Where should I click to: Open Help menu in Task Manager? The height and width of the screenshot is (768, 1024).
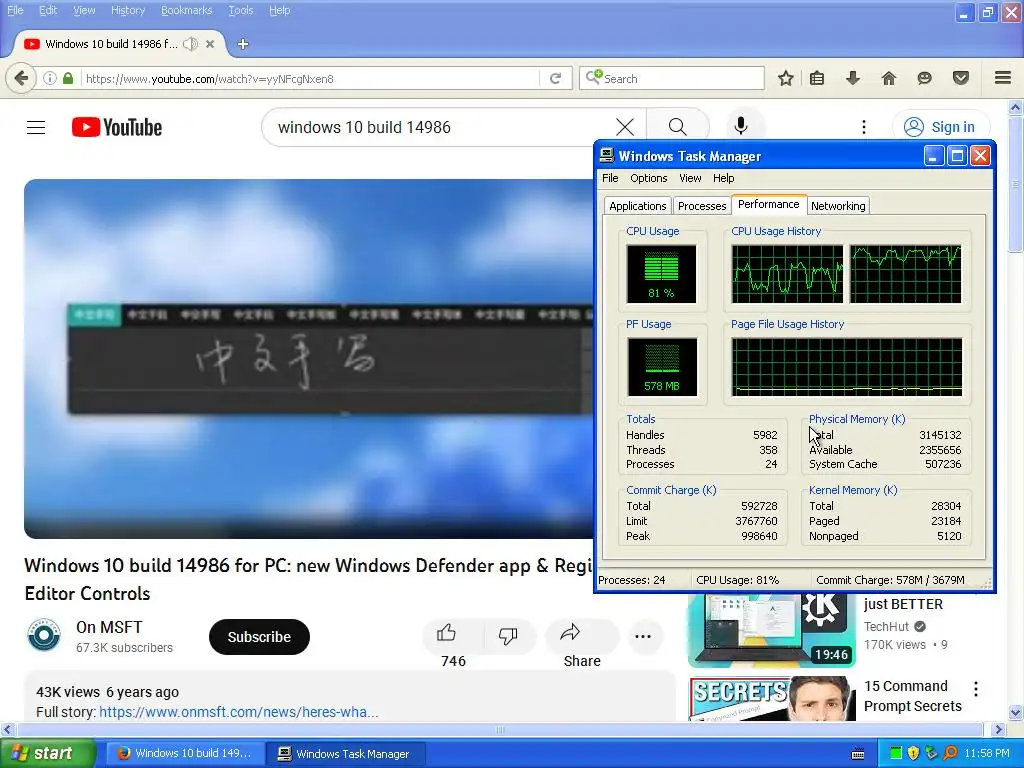pos(723,178)
